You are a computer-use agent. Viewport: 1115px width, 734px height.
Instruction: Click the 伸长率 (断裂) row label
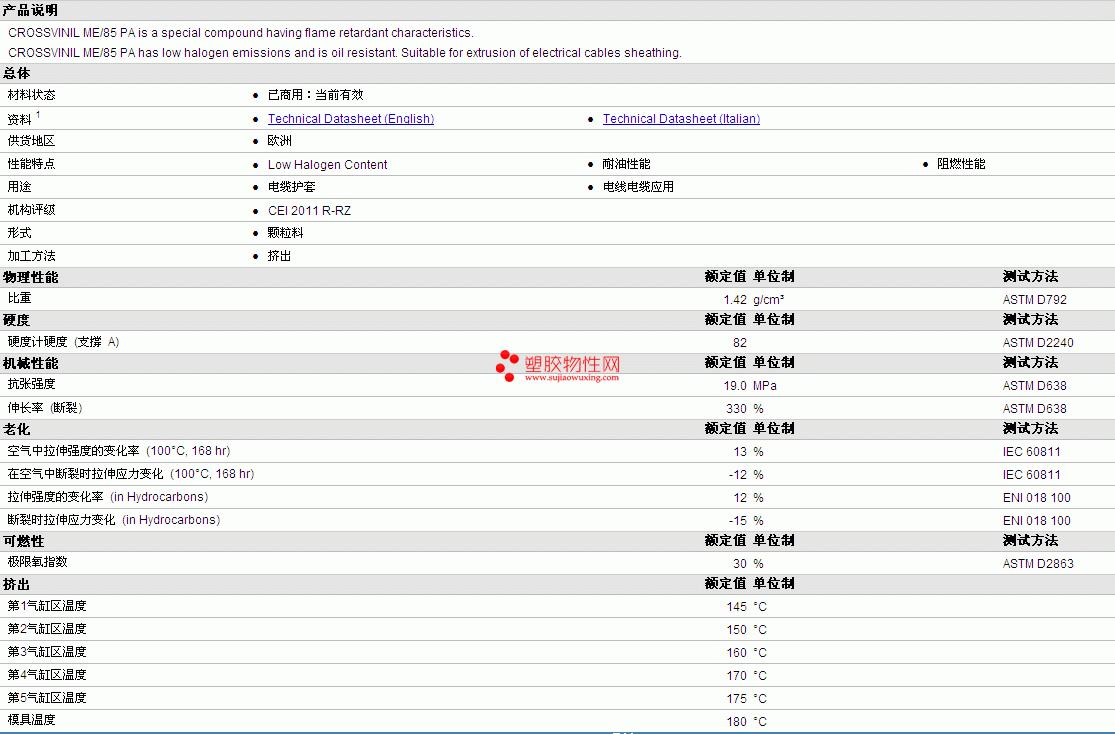click(46, 408)
